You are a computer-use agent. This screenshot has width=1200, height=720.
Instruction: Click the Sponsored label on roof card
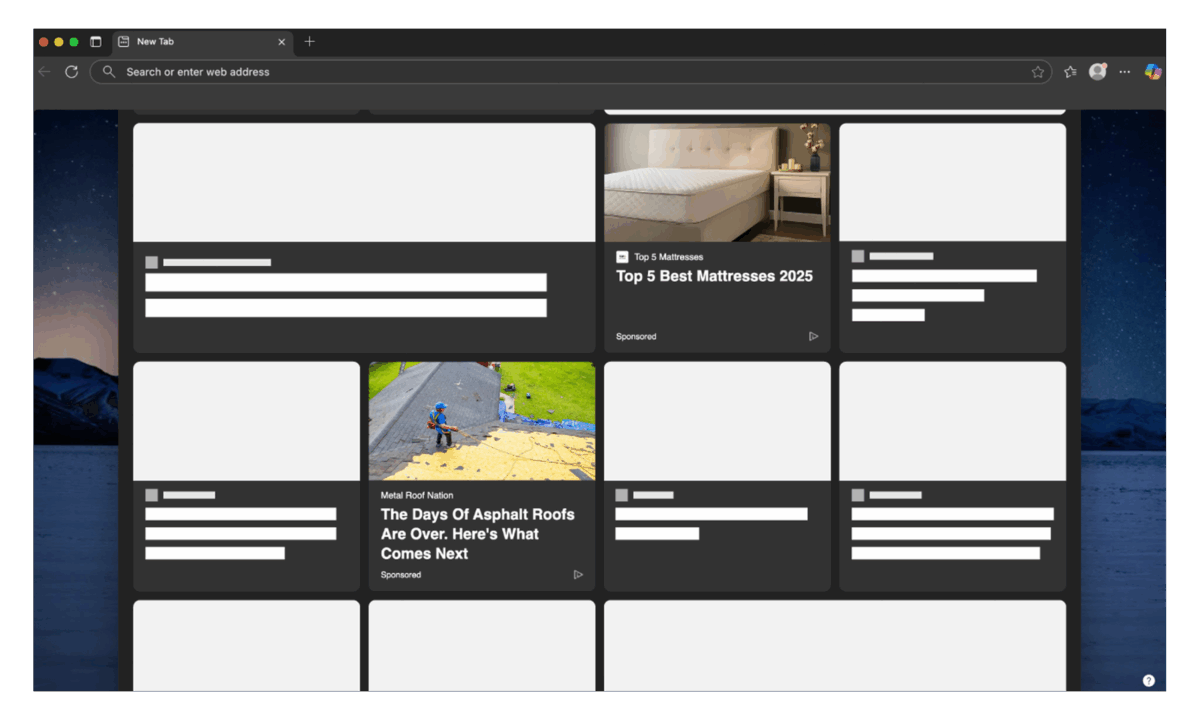tap(401, 575)
